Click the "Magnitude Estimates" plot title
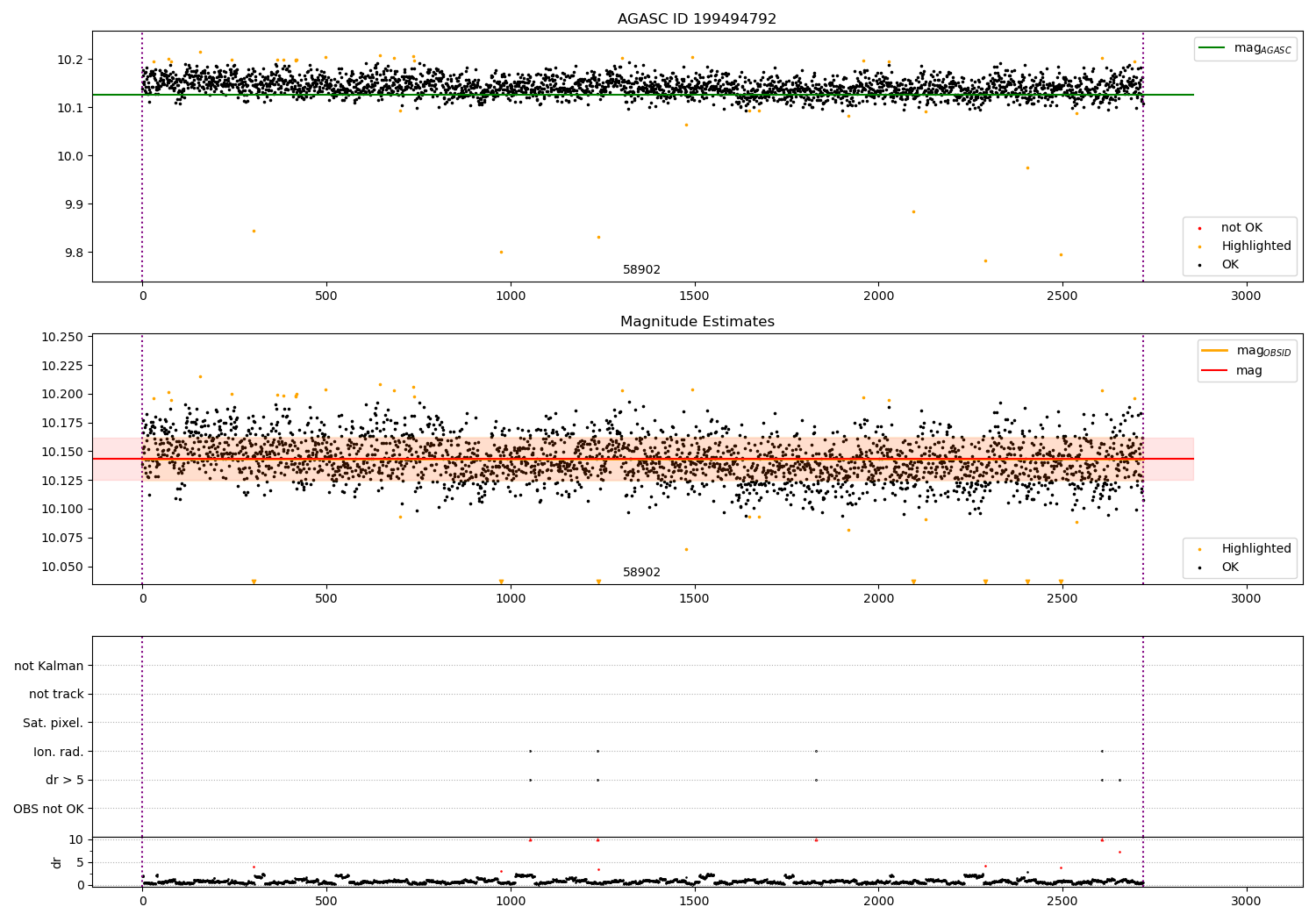 (x=697, y=322)
